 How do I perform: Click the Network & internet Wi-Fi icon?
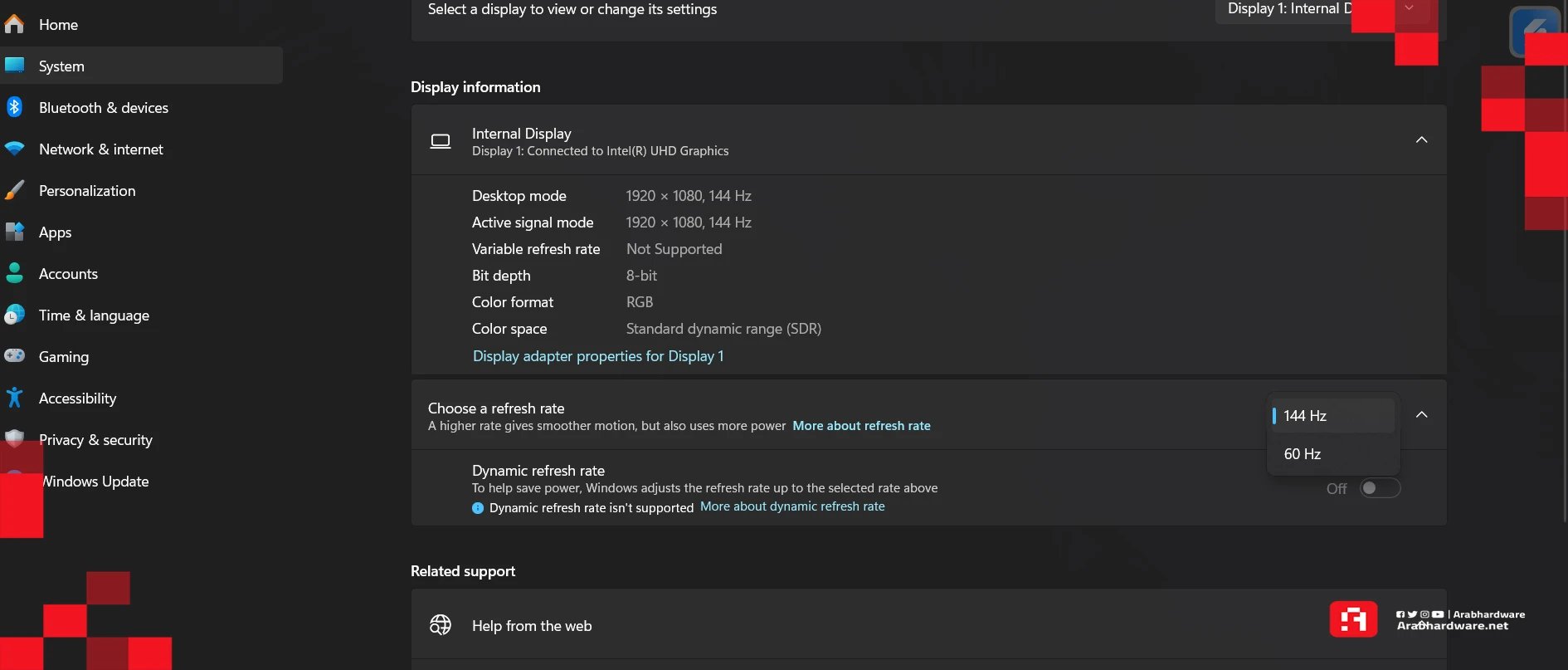click(x=14, y=149)
